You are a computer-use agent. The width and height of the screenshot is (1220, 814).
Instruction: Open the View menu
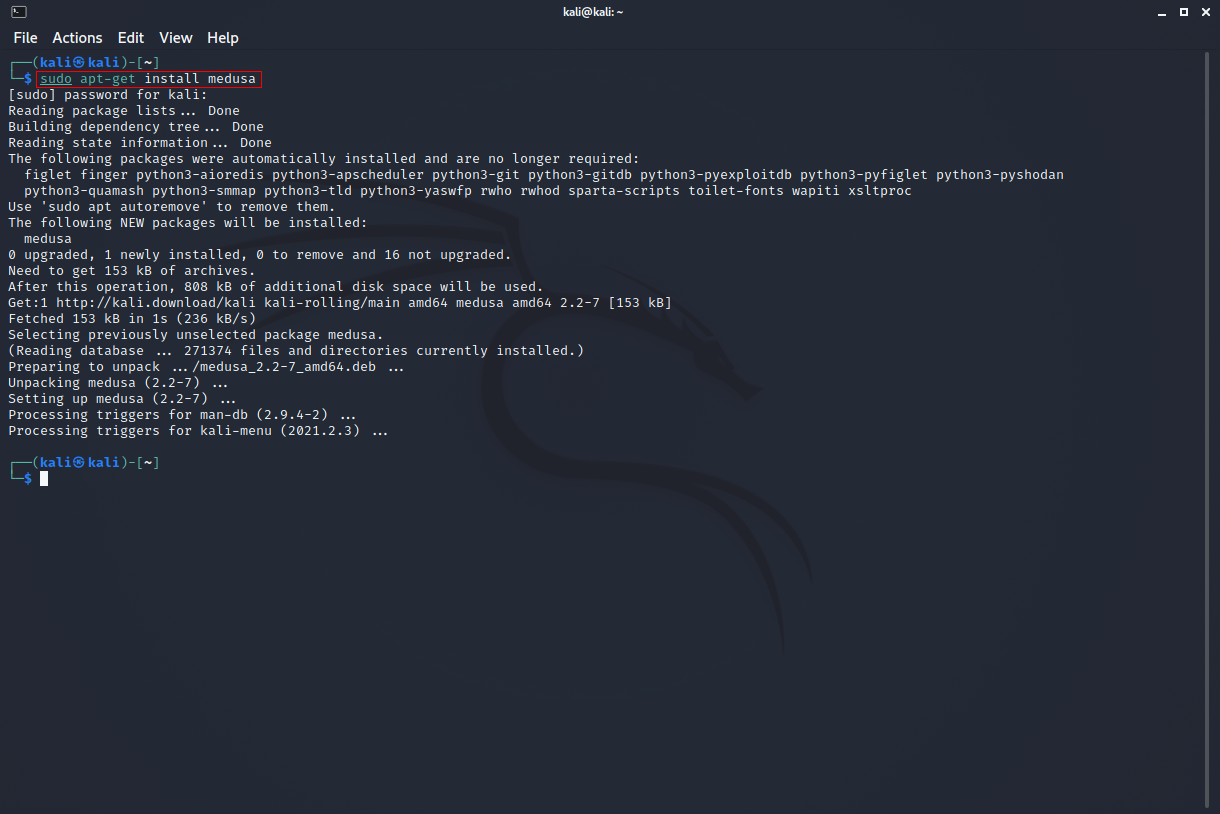(x=175, y=38)
